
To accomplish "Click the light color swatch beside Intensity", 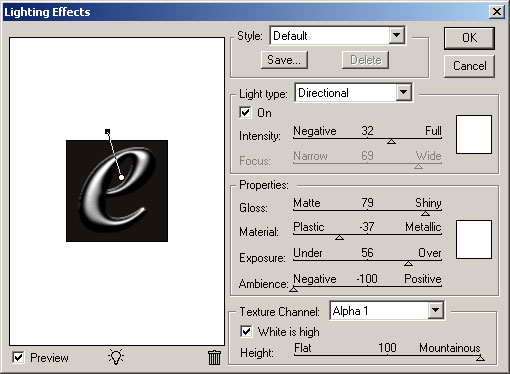I will click(x=474, y=135).
